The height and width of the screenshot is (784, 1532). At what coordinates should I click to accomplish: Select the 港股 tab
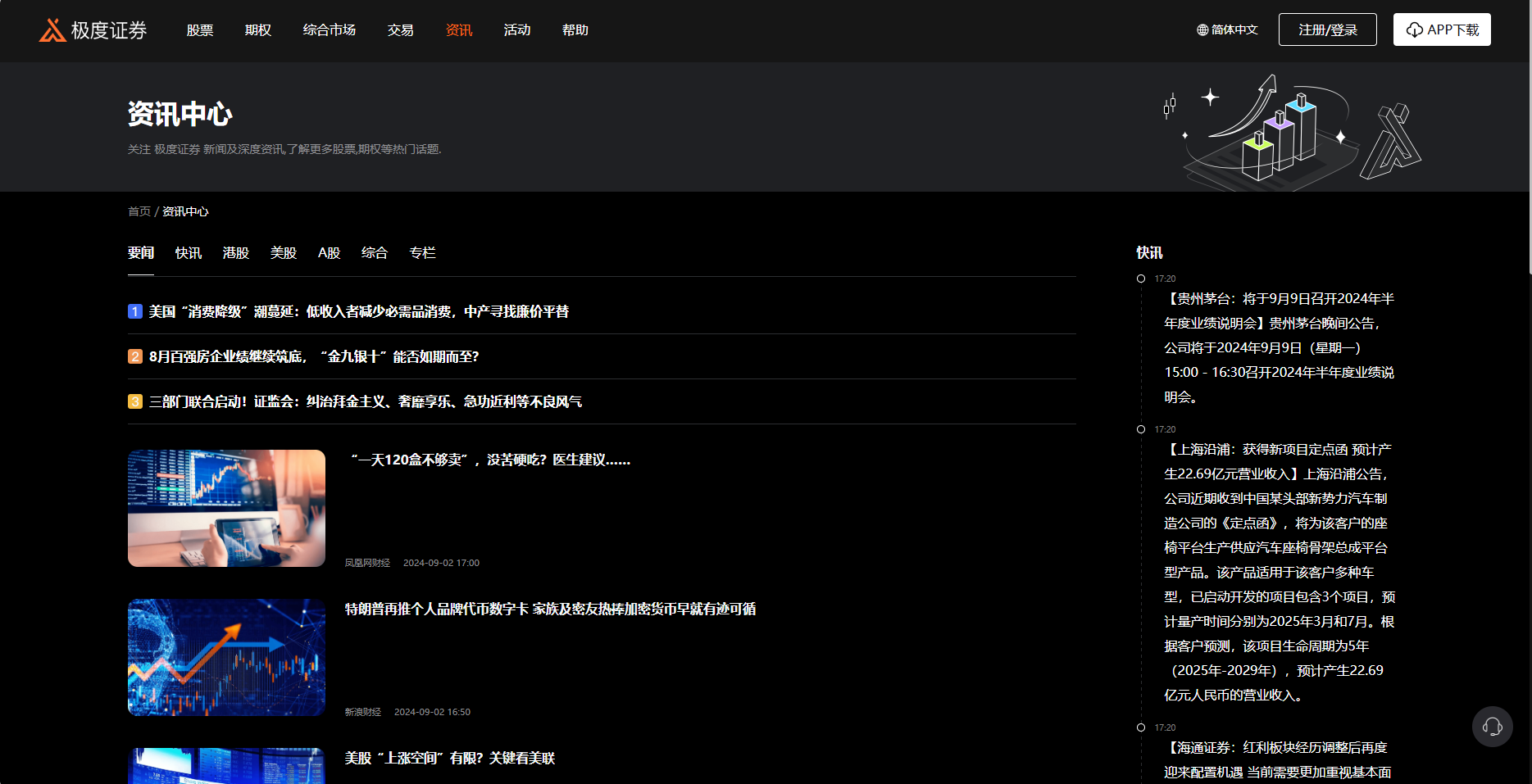tap(235, 253)
